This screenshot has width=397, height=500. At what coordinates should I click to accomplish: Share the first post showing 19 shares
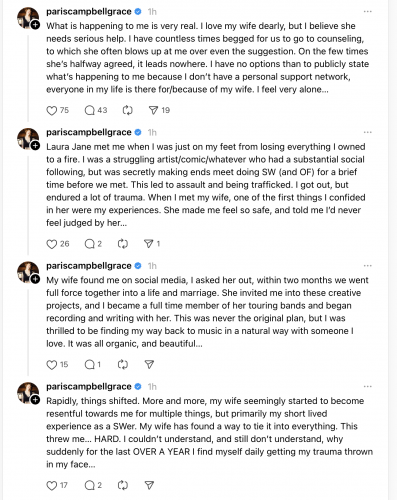(153, 110)
